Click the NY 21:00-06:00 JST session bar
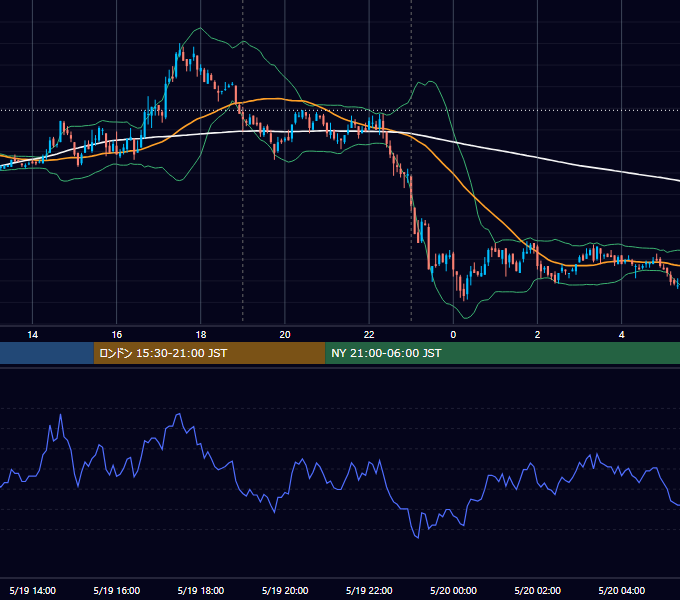The image size is (680, 600). tap(503, 353)
